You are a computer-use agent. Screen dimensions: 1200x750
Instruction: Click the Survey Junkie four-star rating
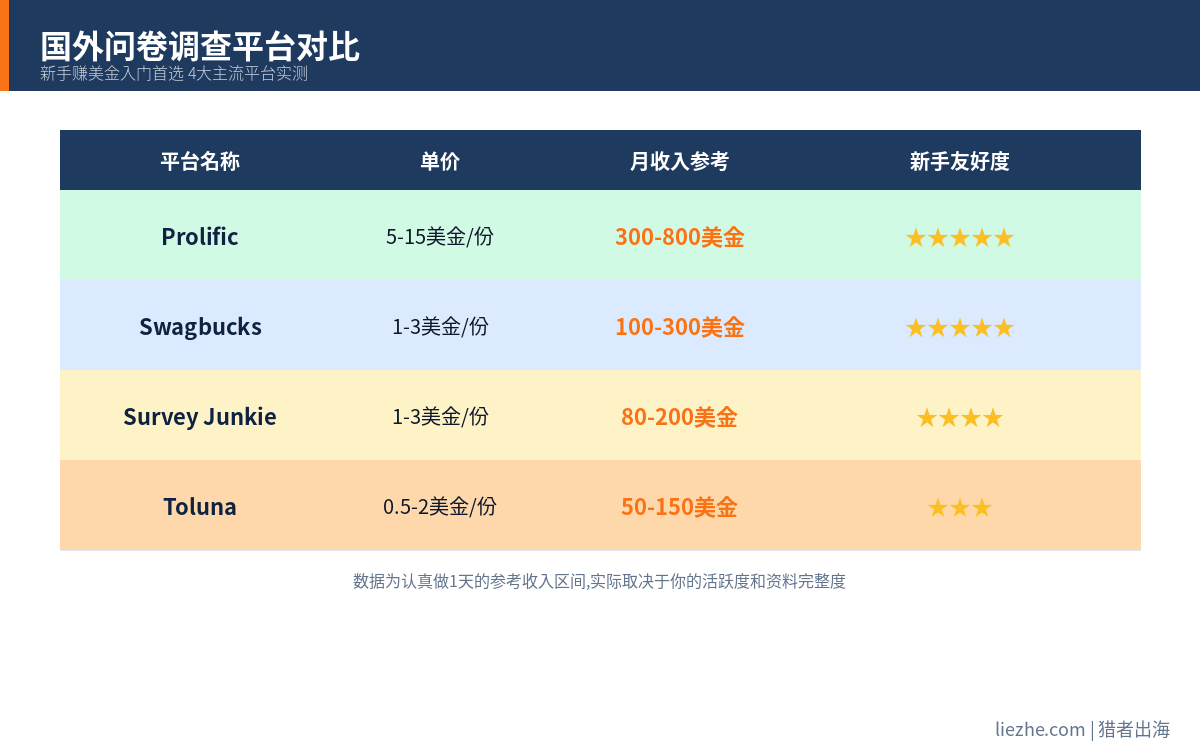[960, 418]
